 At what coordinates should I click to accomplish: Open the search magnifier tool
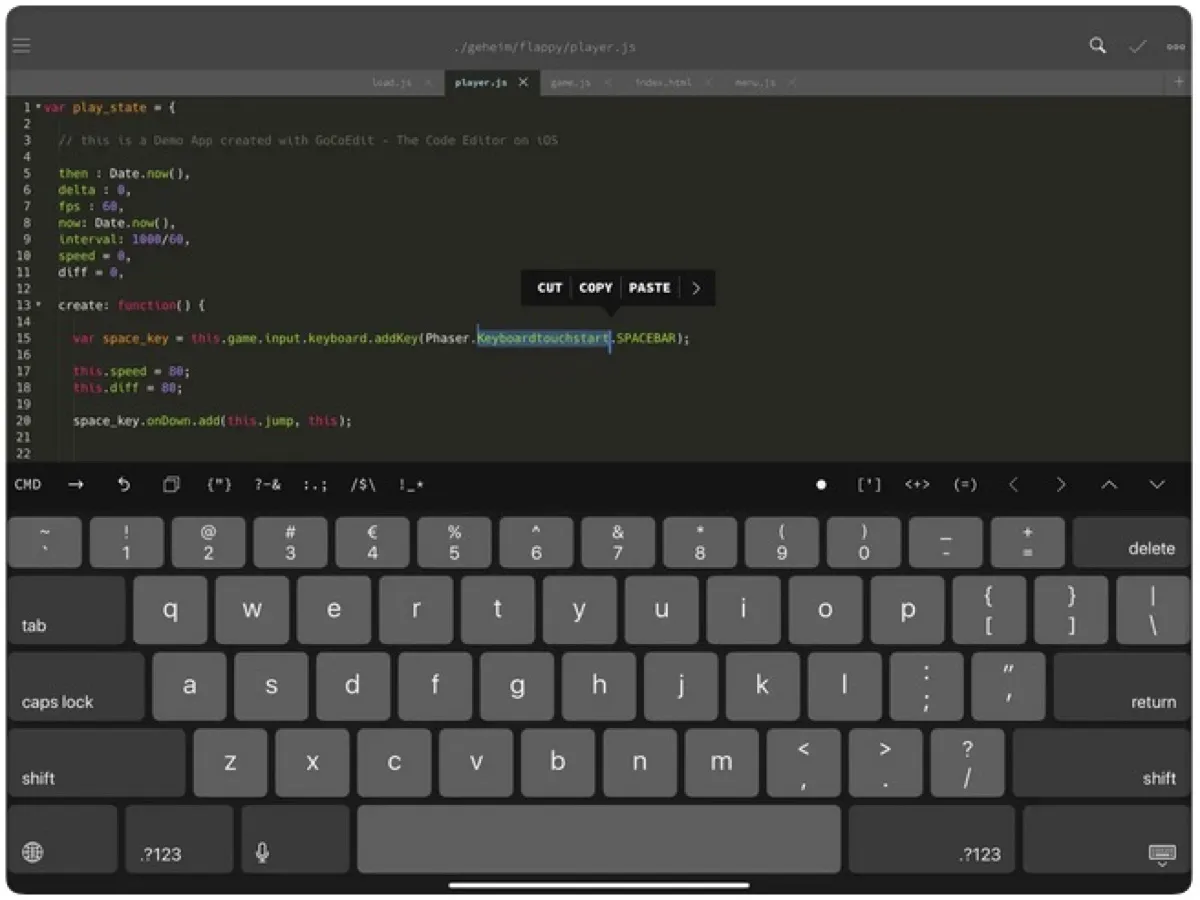1098,46
